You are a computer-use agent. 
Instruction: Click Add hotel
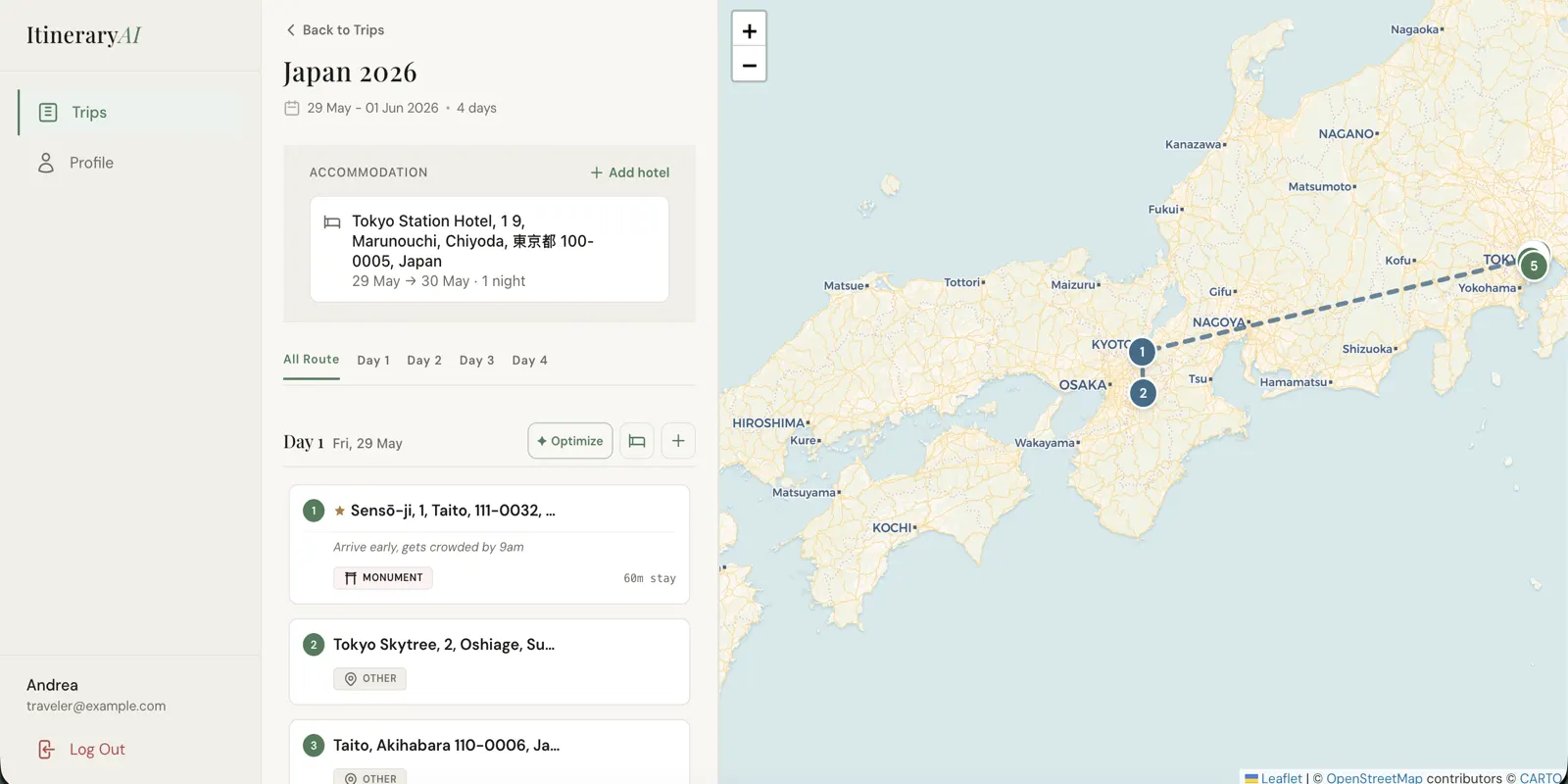point(630,172)
